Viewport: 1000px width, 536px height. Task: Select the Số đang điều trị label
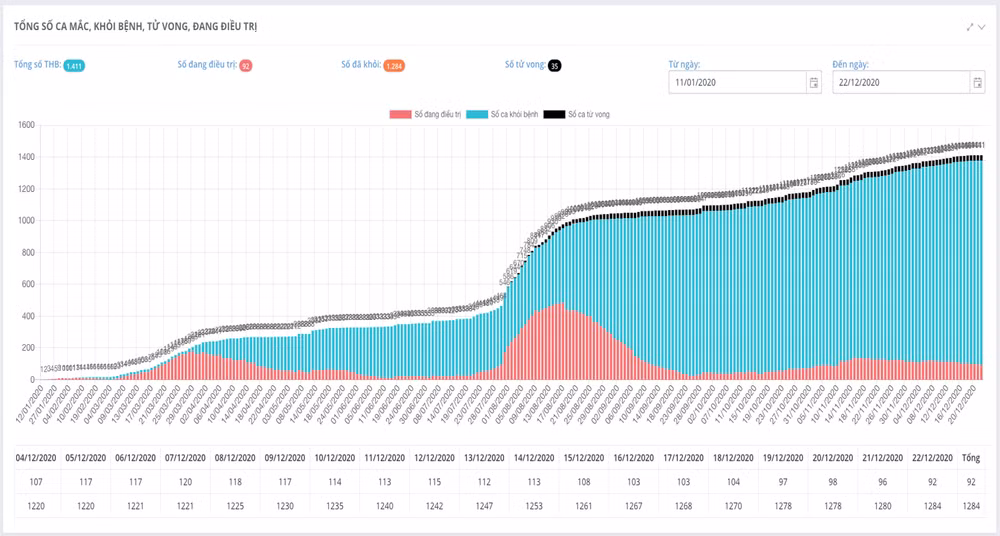click(207, 64)
